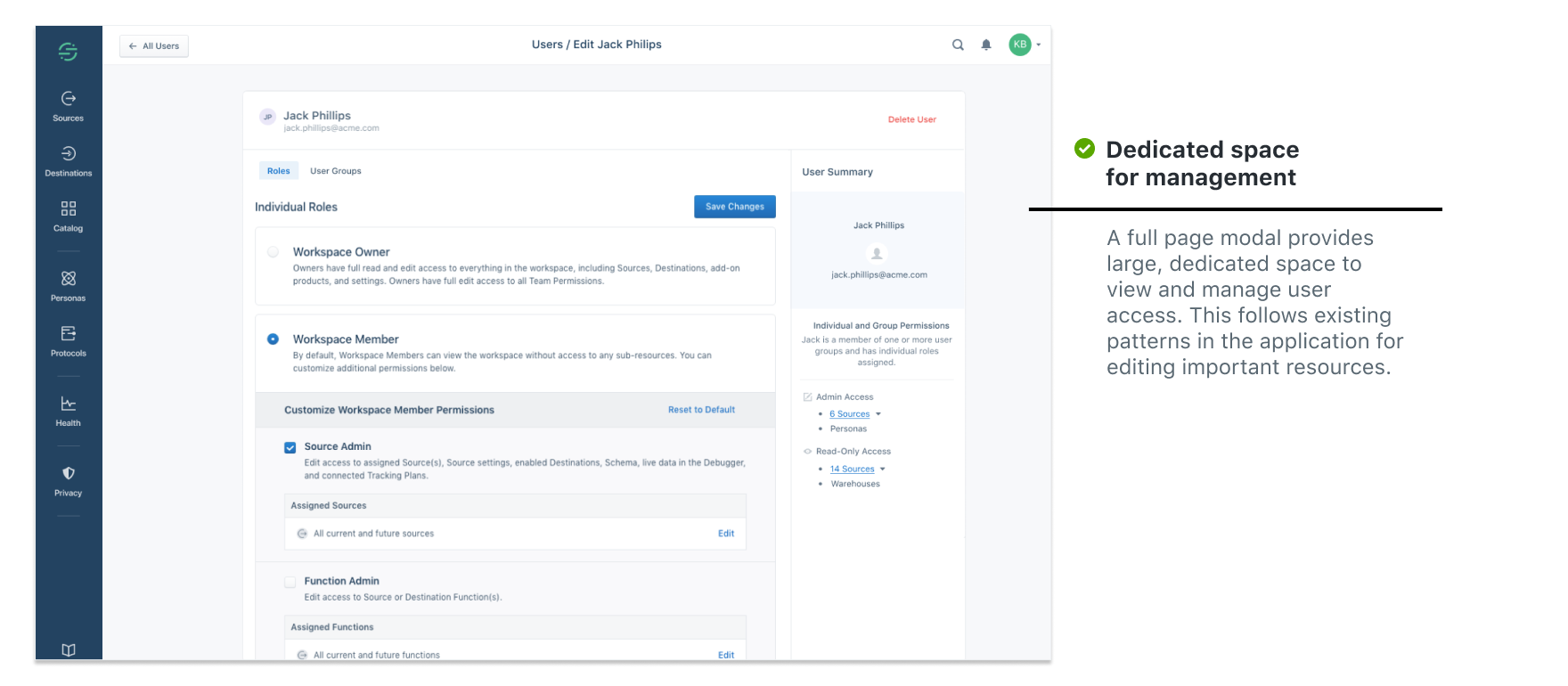Click Reset to Default link
Viewport: 1568px width, 686px height.
tap(702, 410)
